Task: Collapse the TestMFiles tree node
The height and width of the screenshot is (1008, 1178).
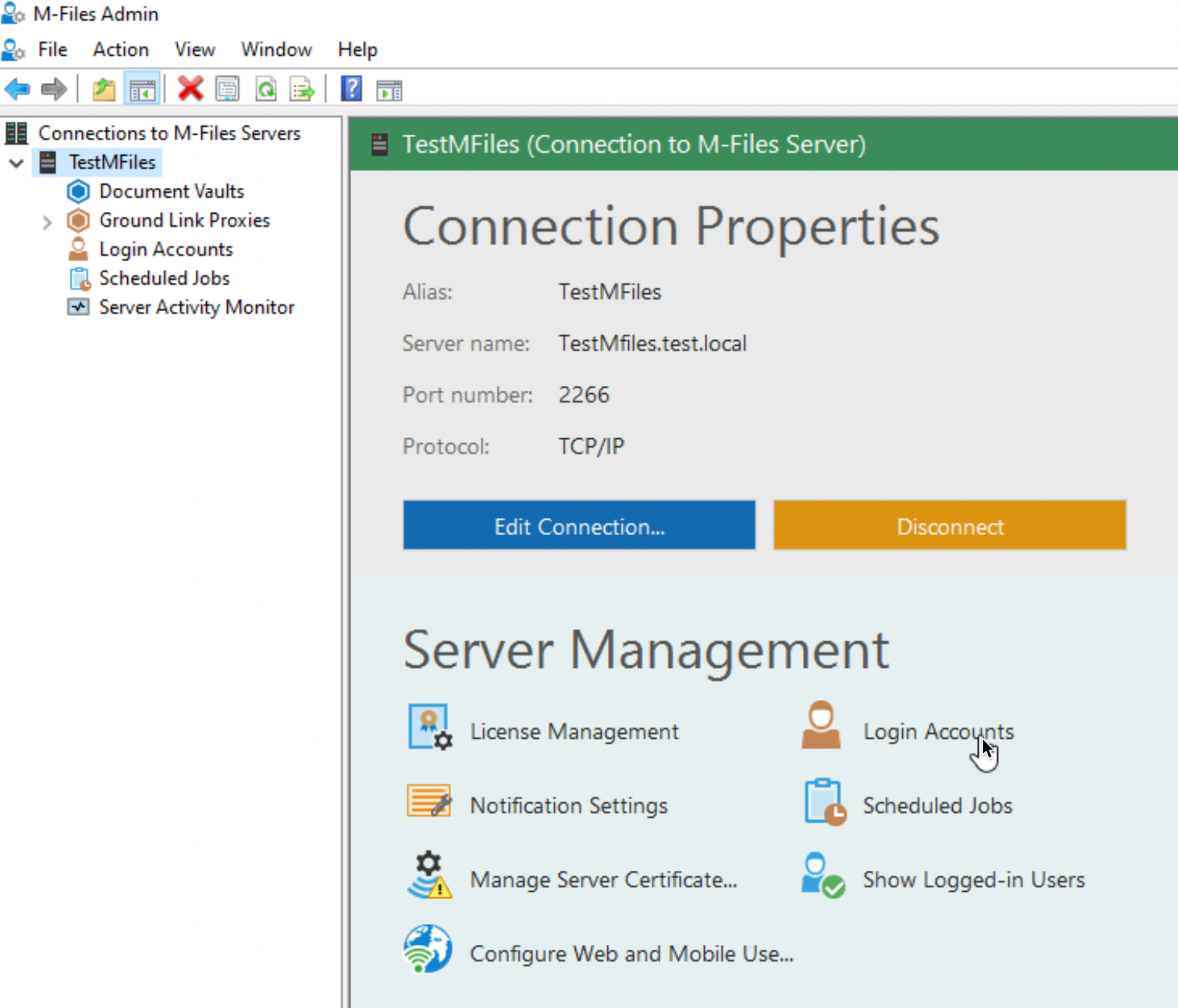Action: click(x=16, y=163)
